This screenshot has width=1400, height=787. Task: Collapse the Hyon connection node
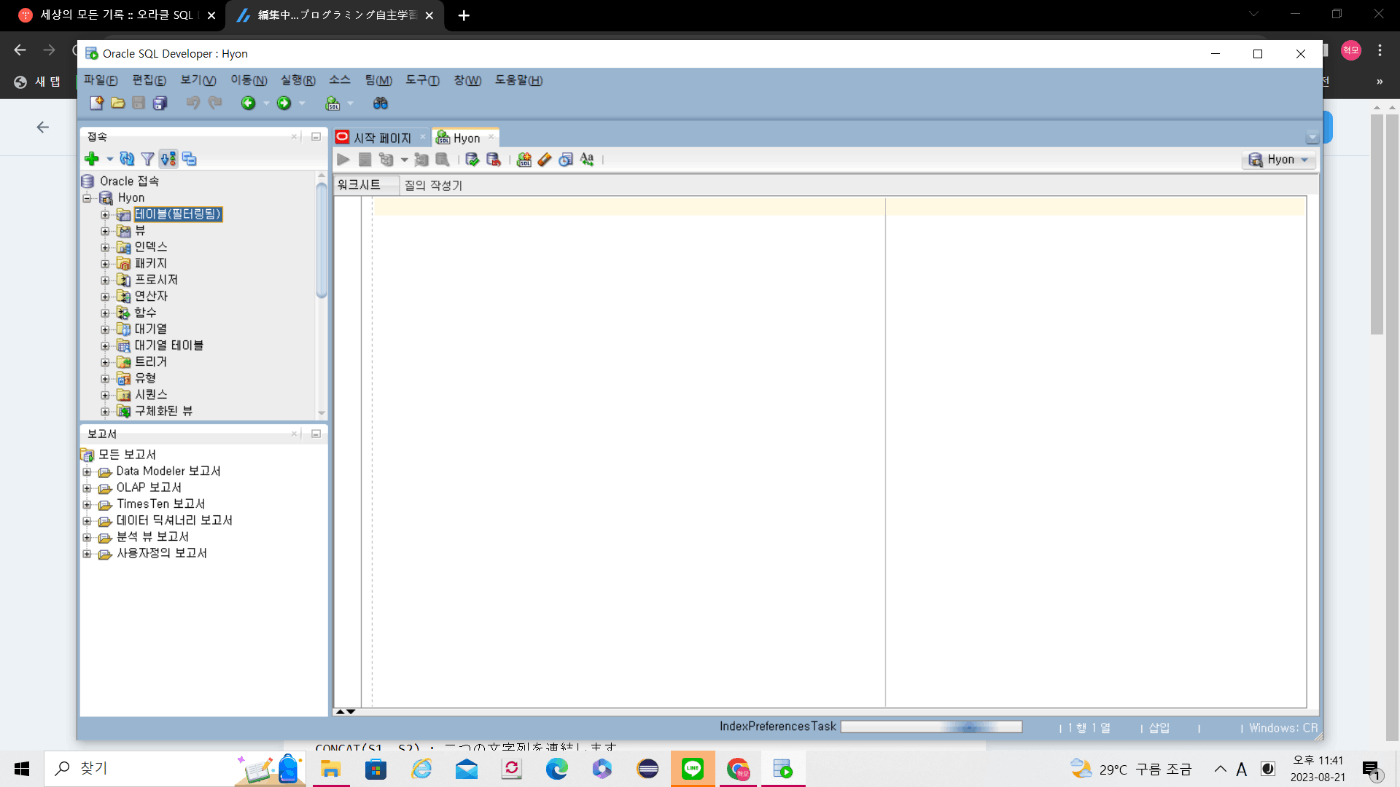click(x=87, y=198)
